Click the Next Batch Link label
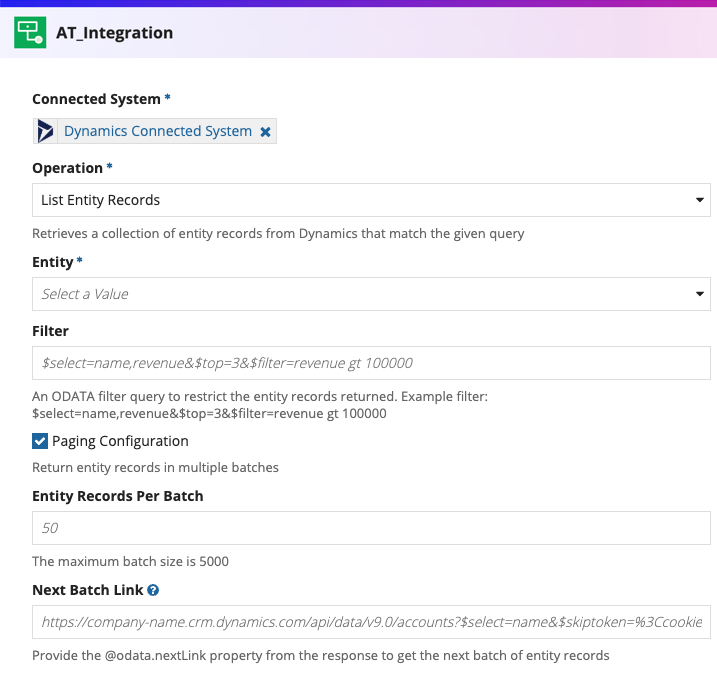Image resolution: width=717 pixels, height=684 pixels. [x=87, y=590]
